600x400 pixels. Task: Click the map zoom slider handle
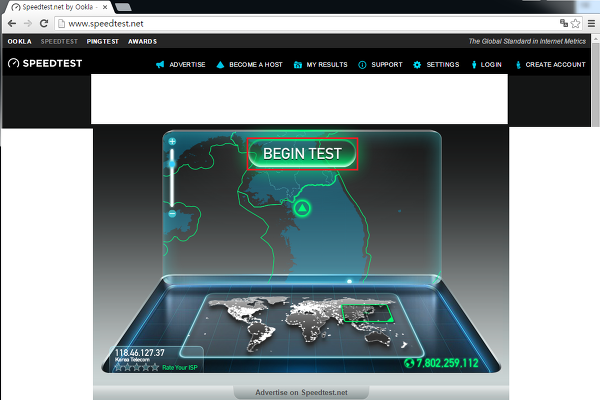tap(172, 164)
